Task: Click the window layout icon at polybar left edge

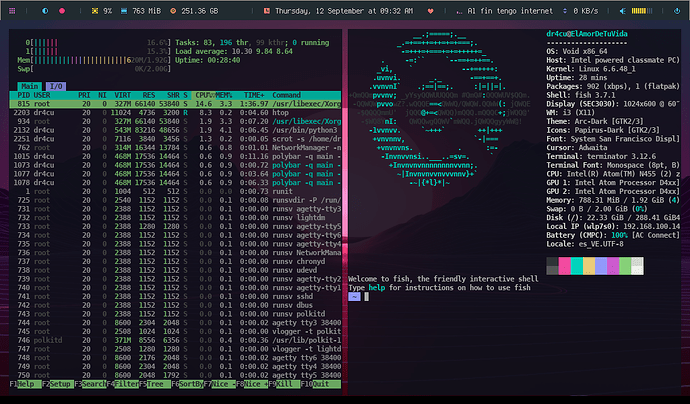Action: tap(14, 10)
